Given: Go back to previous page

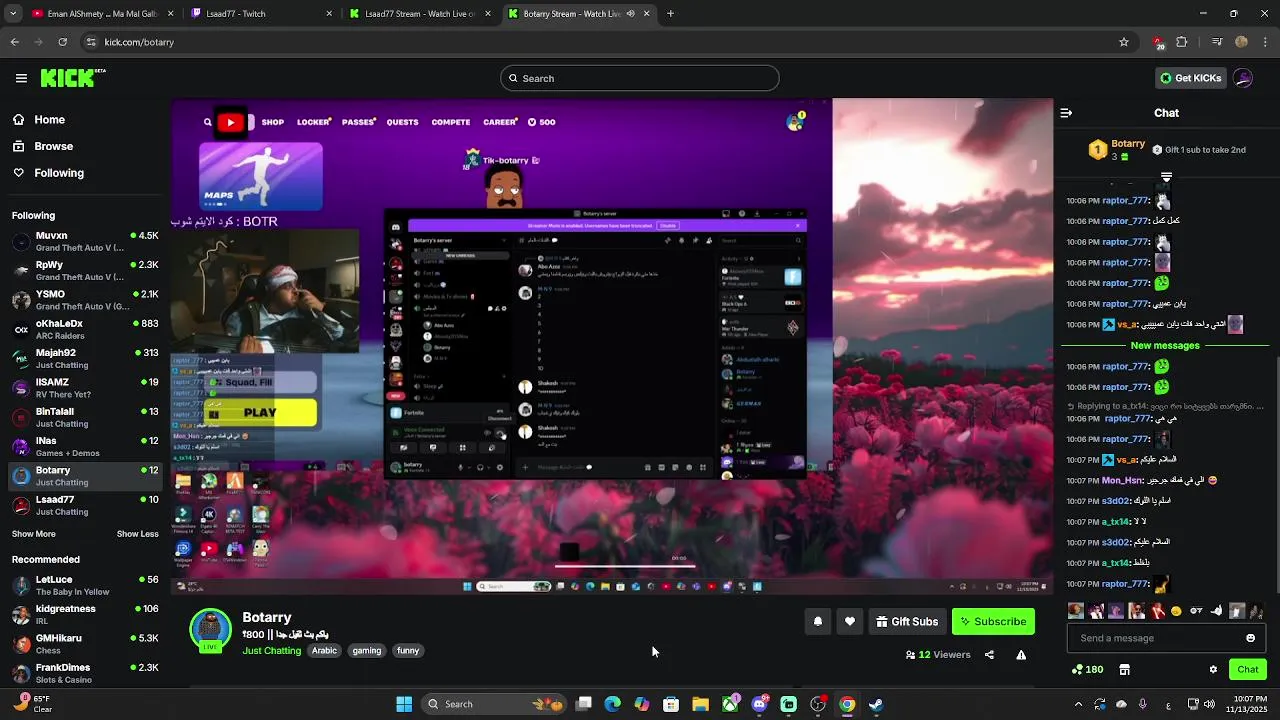Looking at the screenshot, I should [x=14, y=42].
